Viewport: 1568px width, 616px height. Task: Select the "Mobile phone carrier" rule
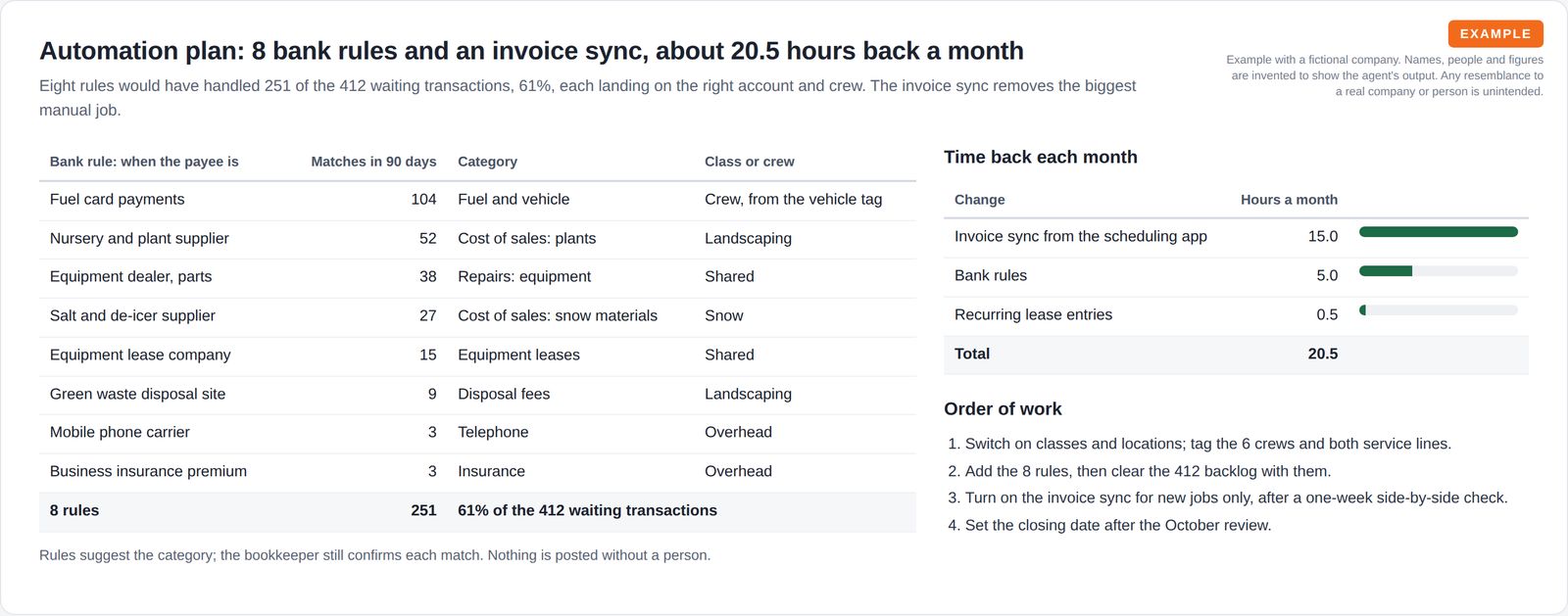tap(120, 432)
